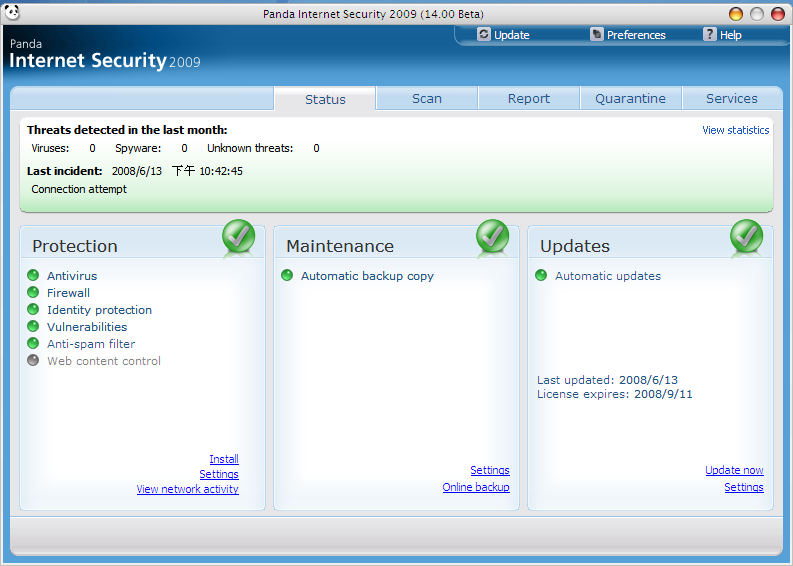The width and height of the screenshot is (793, 566).
Task: Click green dot beside Identity protection
Action: pyautogui.click(x=33, y=309)
